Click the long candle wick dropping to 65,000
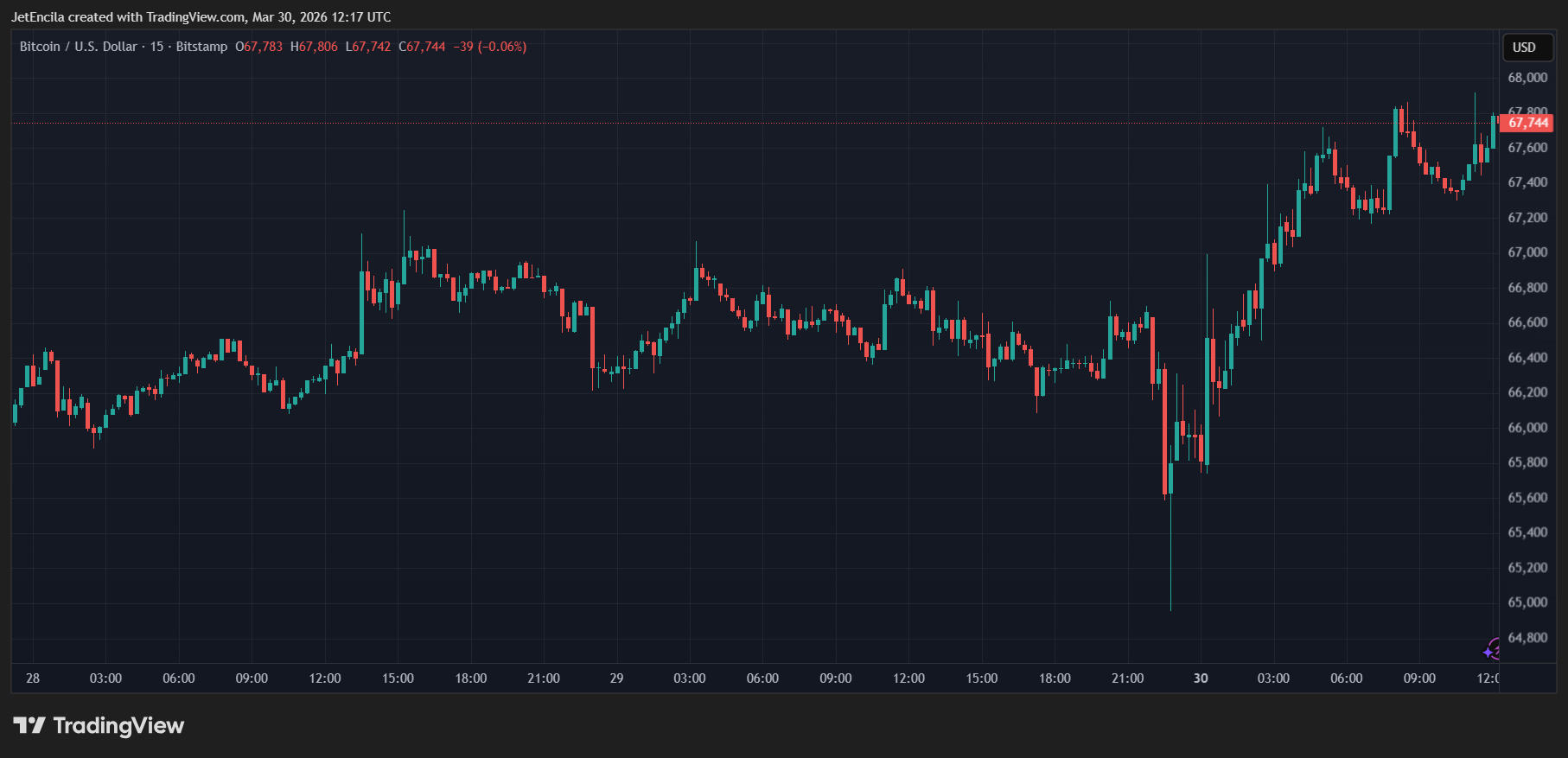The height and width of the screenshot is (758, 1568). tap(1170, 562)
